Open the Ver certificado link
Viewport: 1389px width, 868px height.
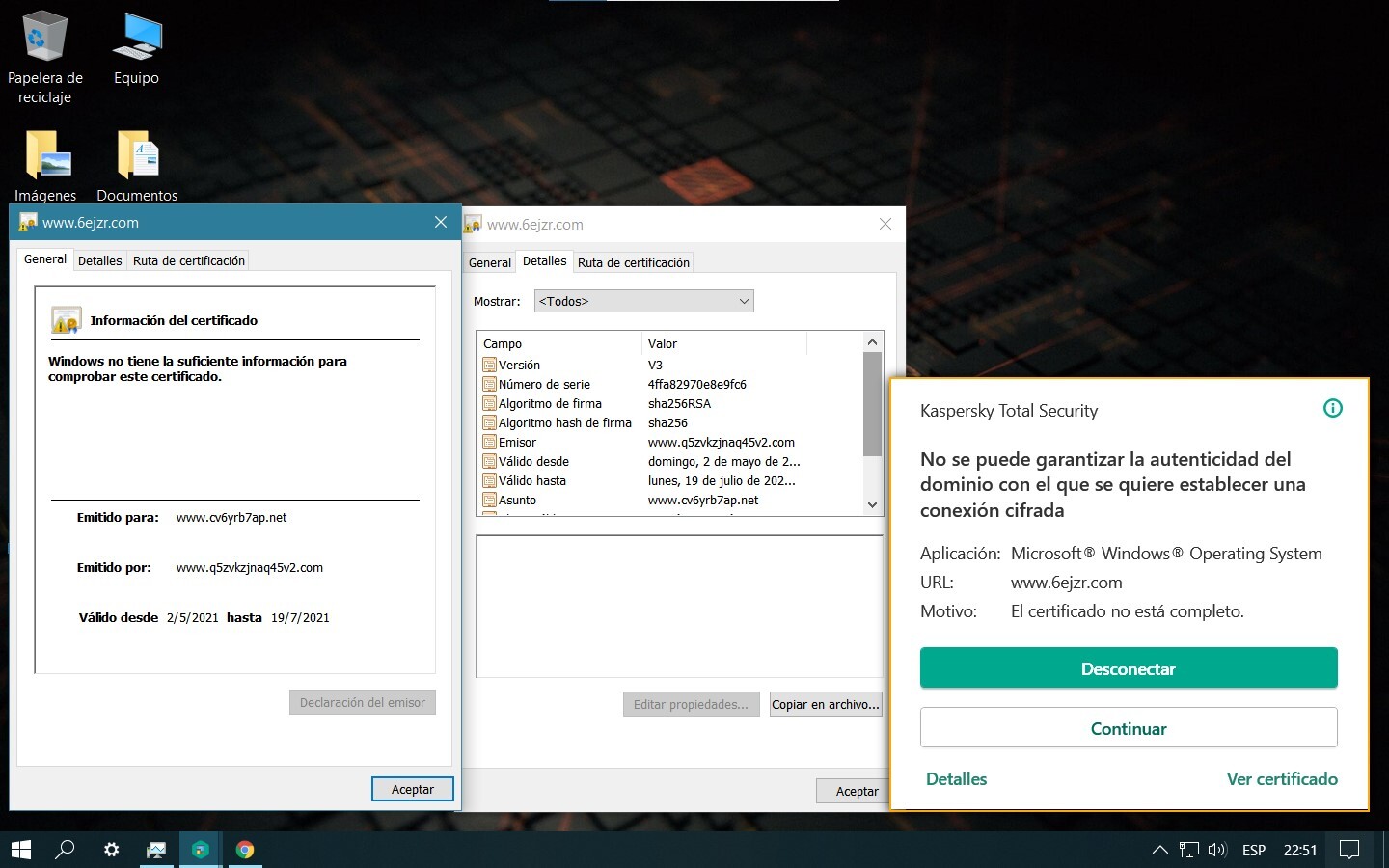1282,779
